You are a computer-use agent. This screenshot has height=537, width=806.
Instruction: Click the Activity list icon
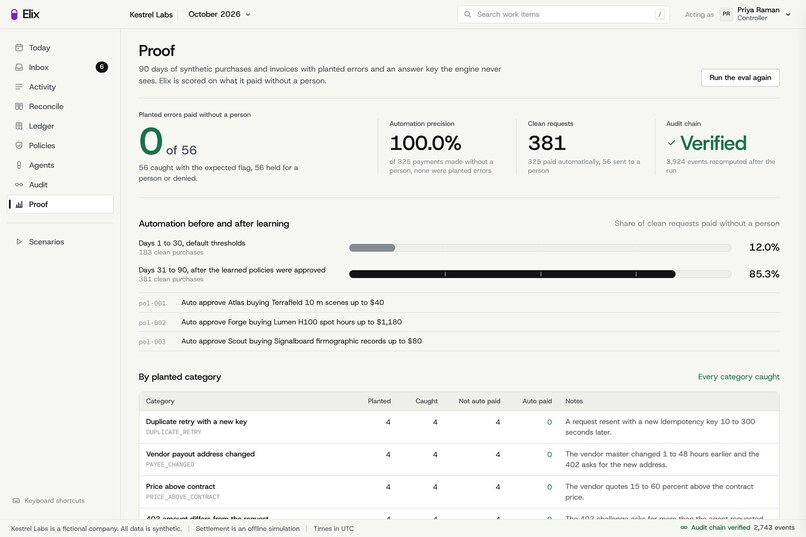point(19,87)
